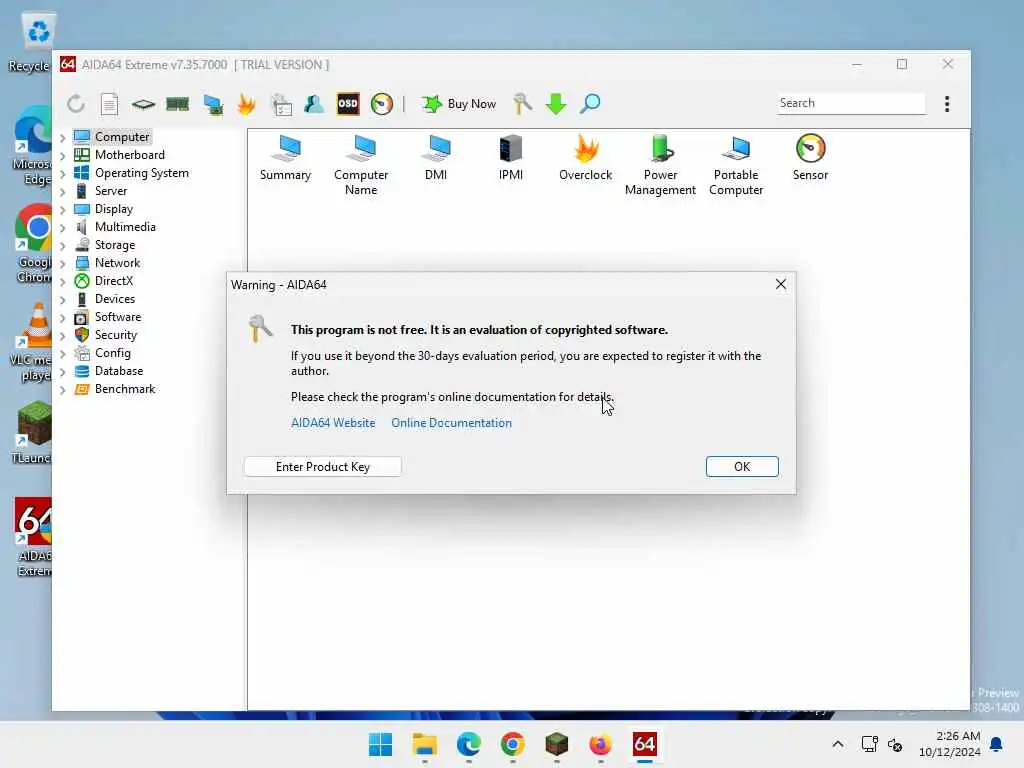Click OK in the Warning dialog
1024x768 pixels.
tap(742, 466)
